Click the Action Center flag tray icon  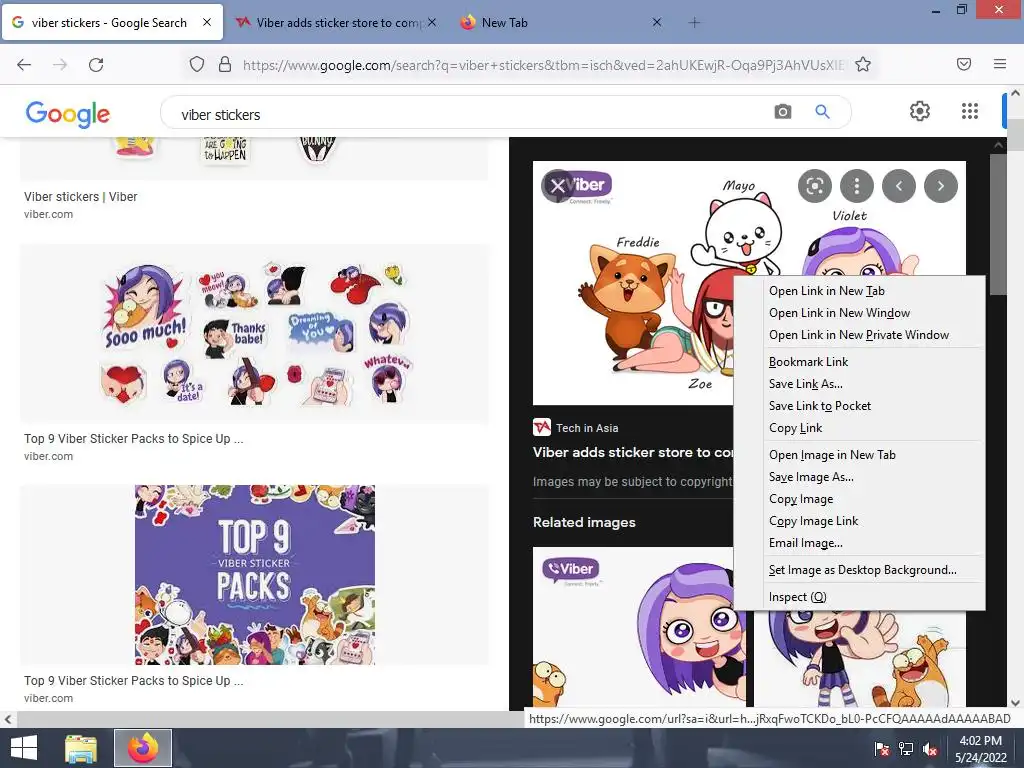[882, 748]
